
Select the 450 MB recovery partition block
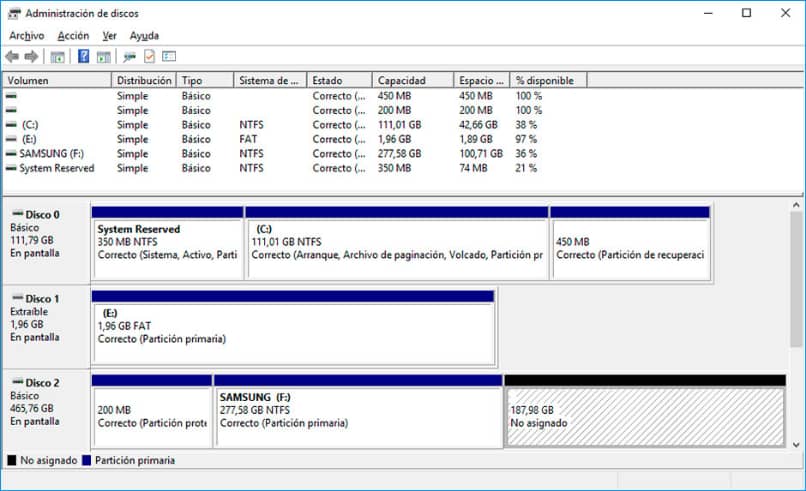coord(630,244)
